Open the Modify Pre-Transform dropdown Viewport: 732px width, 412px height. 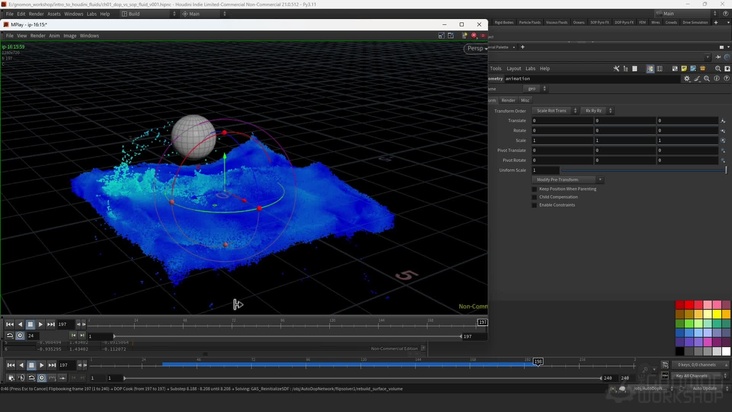point(567,180)
